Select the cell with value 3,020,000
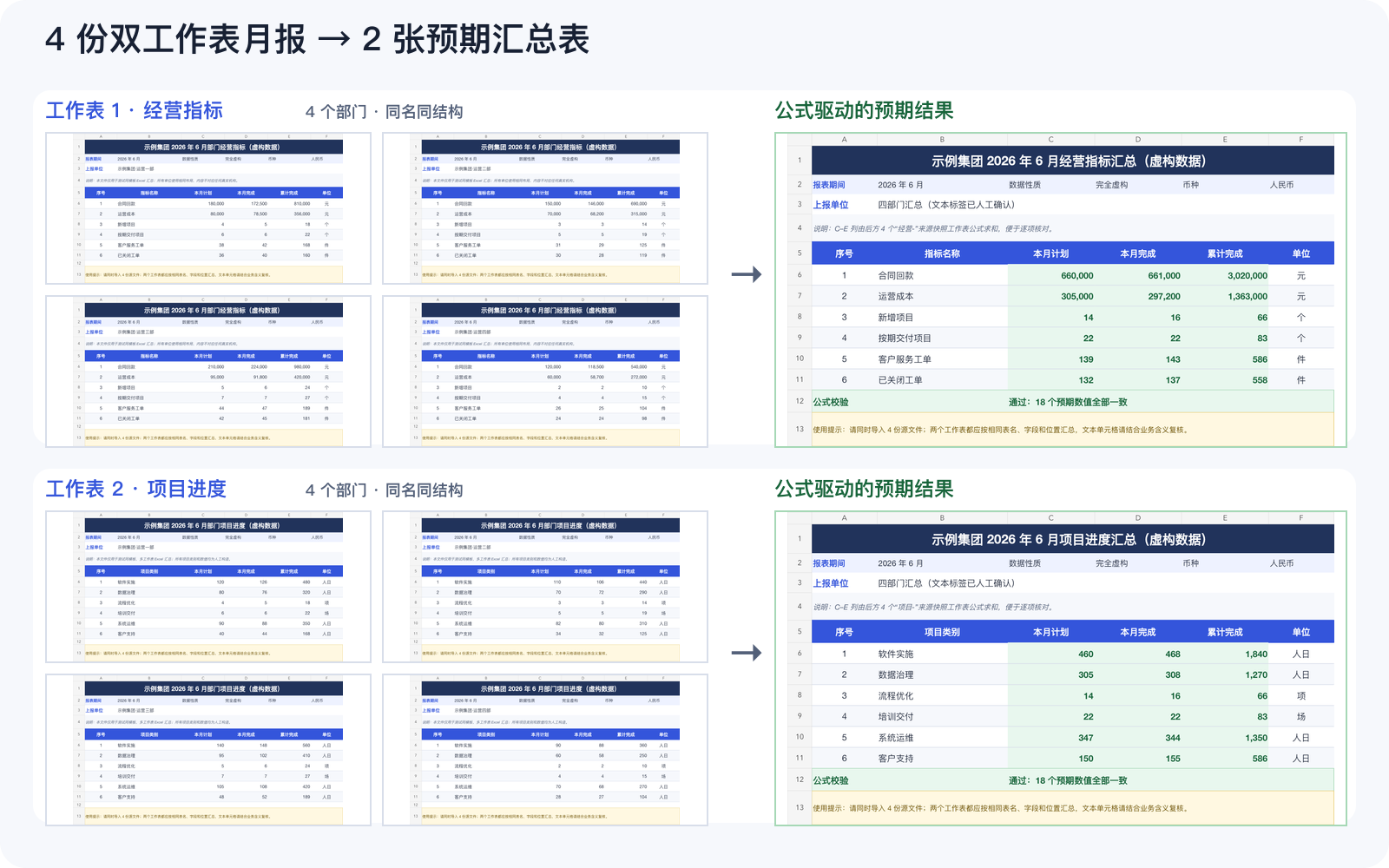 point(1225,275)
